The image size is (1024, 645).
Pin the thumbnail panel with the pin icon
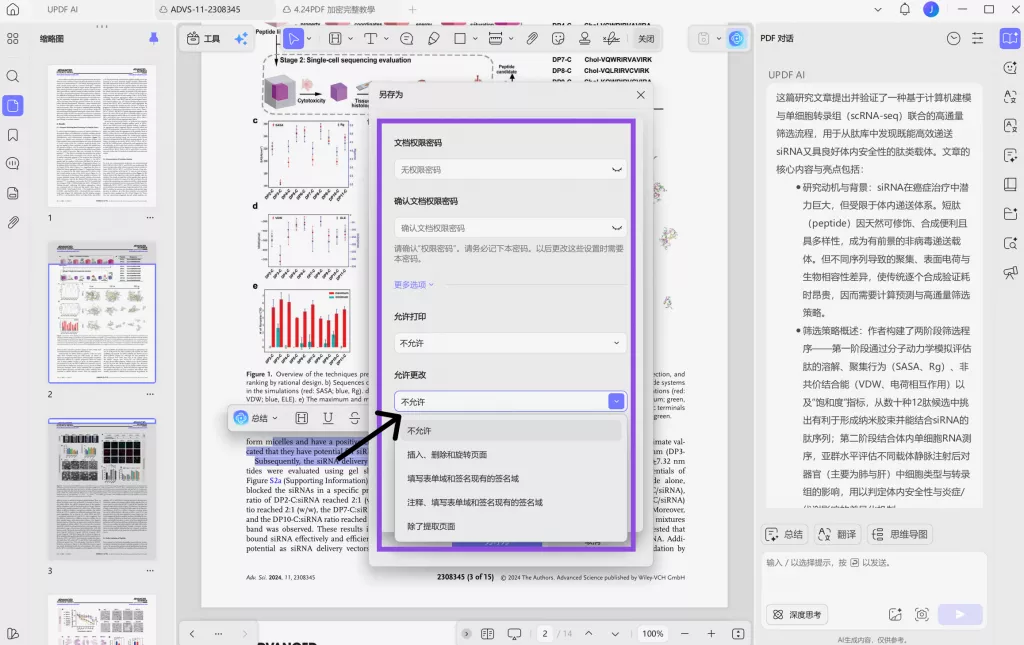(153, 39)
